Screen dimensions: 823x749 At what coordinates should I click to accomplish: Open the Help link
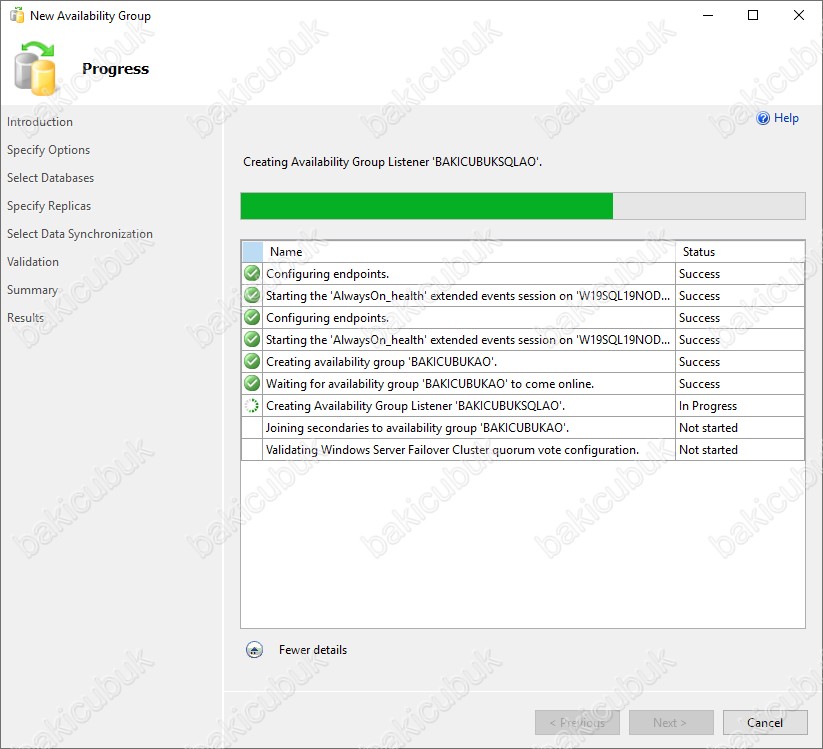(786, 118)
